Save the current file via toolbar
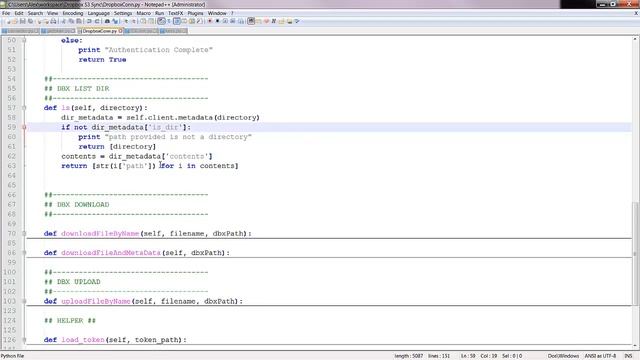 (x=22, y=21)
